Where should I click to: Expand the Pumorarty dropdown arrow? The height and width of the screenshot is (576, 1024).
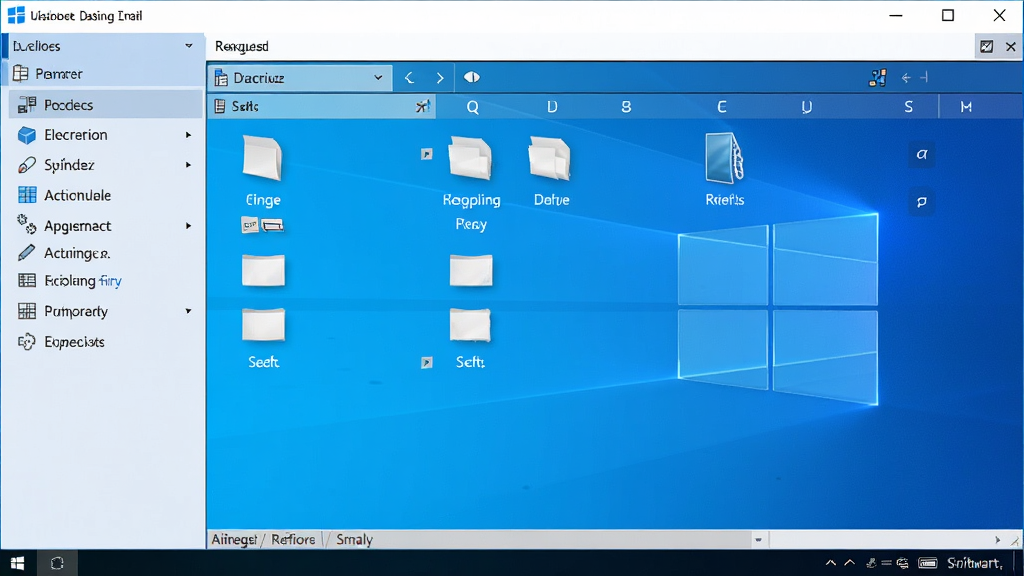[x=188, y=311]
